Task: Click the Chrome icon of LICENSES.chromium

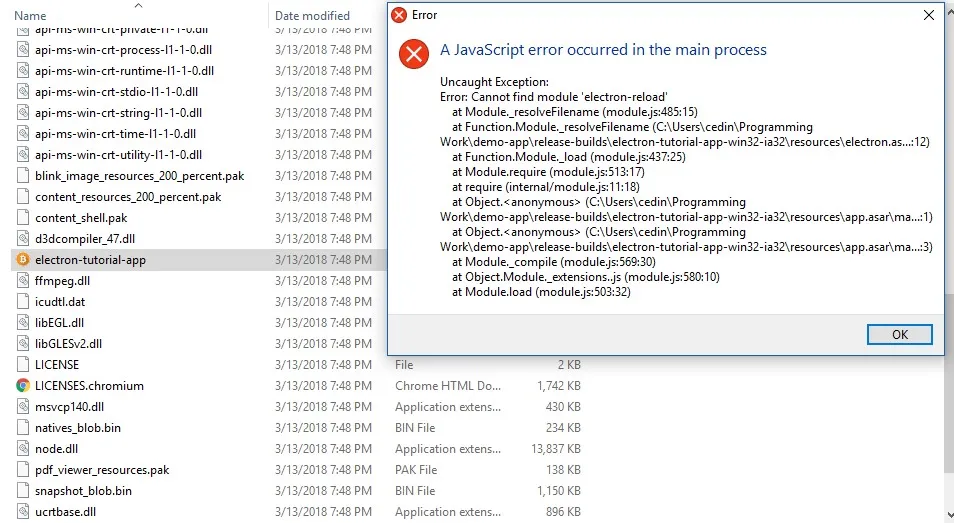Action: click(x=23, y=386)
